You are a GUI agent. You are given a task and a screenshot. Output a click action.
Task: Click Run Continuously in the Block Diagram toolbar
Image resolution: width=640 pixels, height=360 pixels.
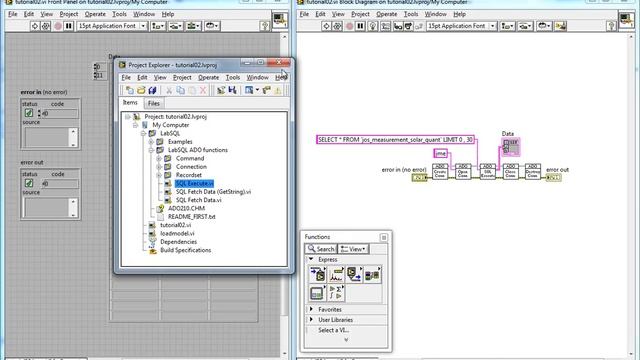337,26
